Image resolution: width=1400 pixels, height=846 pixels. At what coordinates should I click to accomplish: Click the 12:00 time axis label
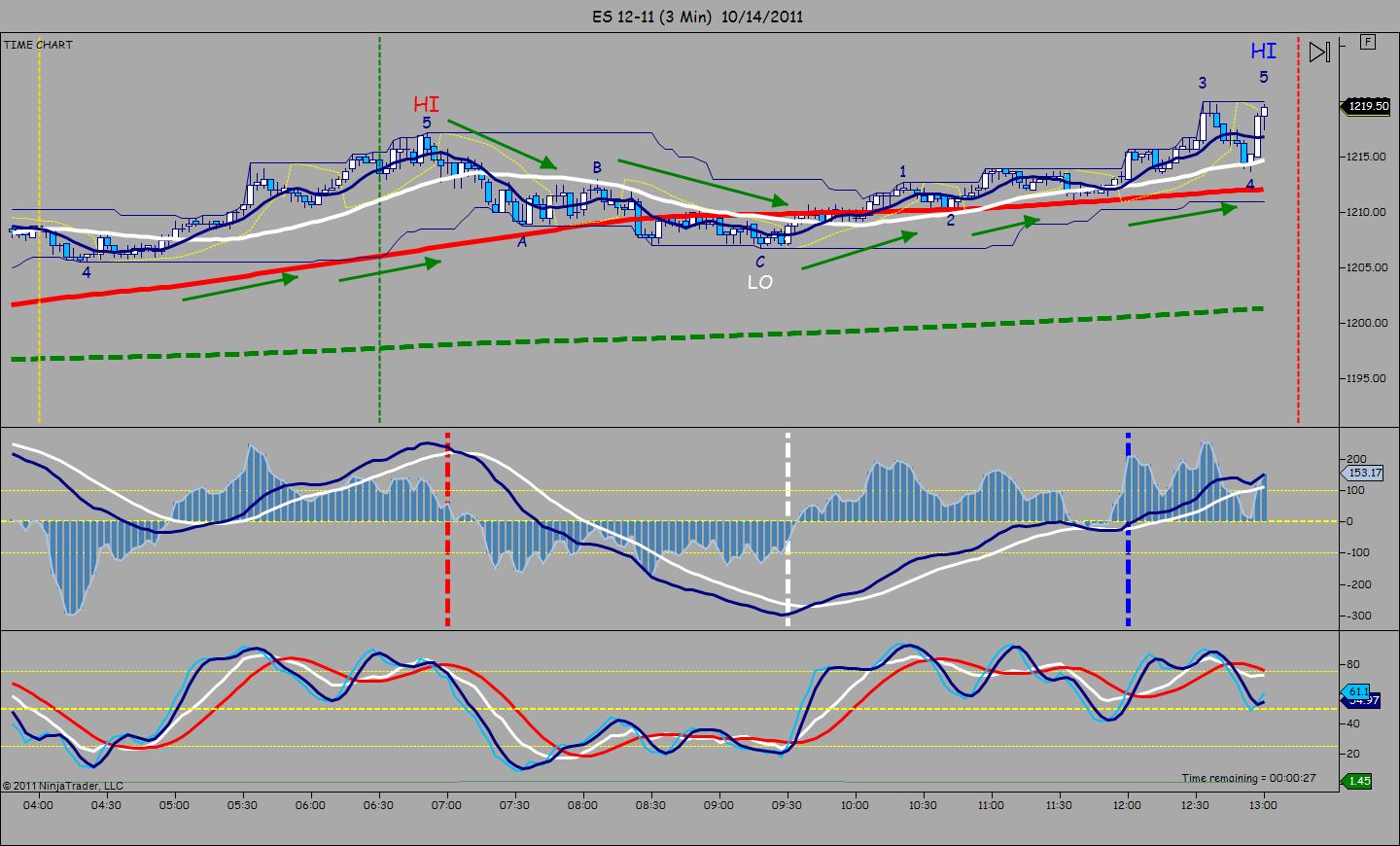click(x=1128, y=805)
